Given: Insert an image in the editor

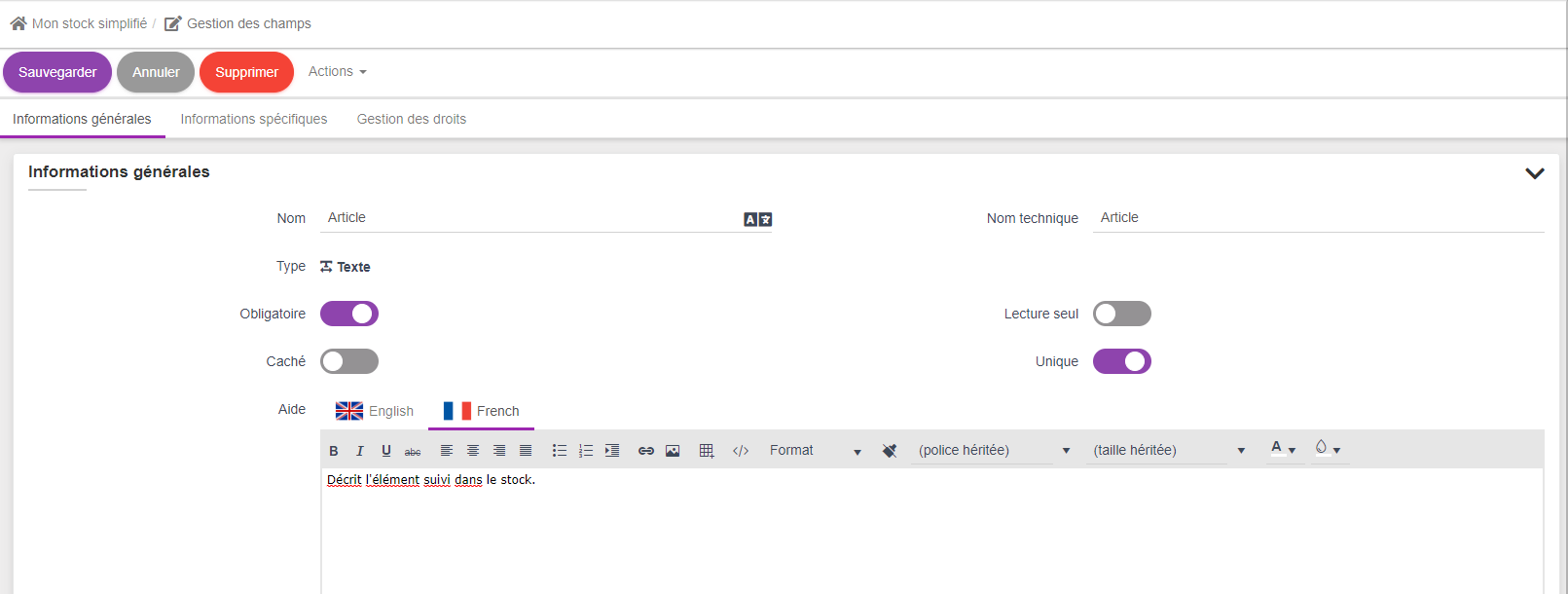Looking at the screenshot, I should pyautogui.click(x=673, y=451).
